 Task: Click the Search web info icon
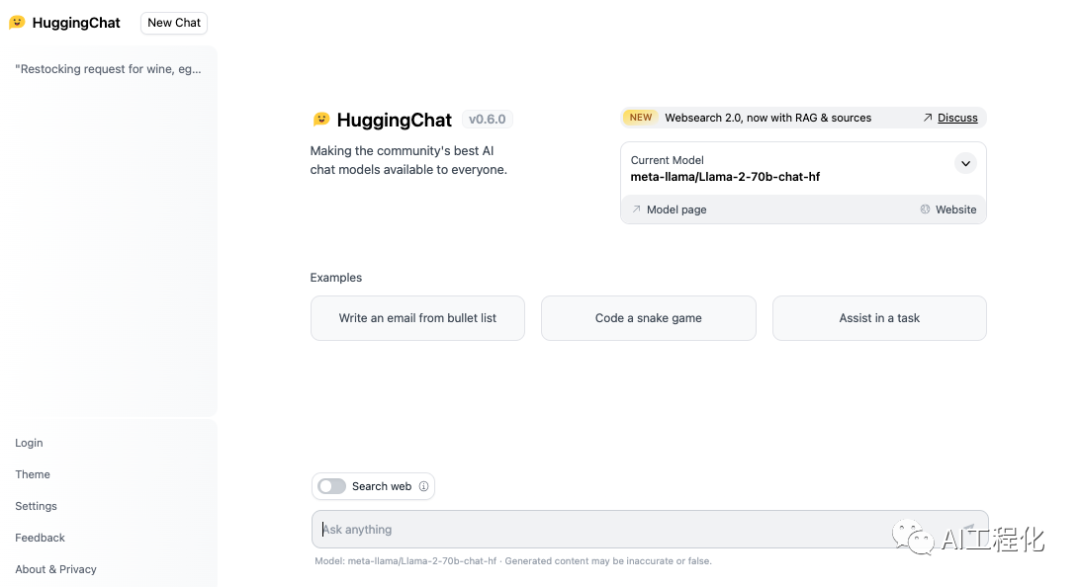424,487
